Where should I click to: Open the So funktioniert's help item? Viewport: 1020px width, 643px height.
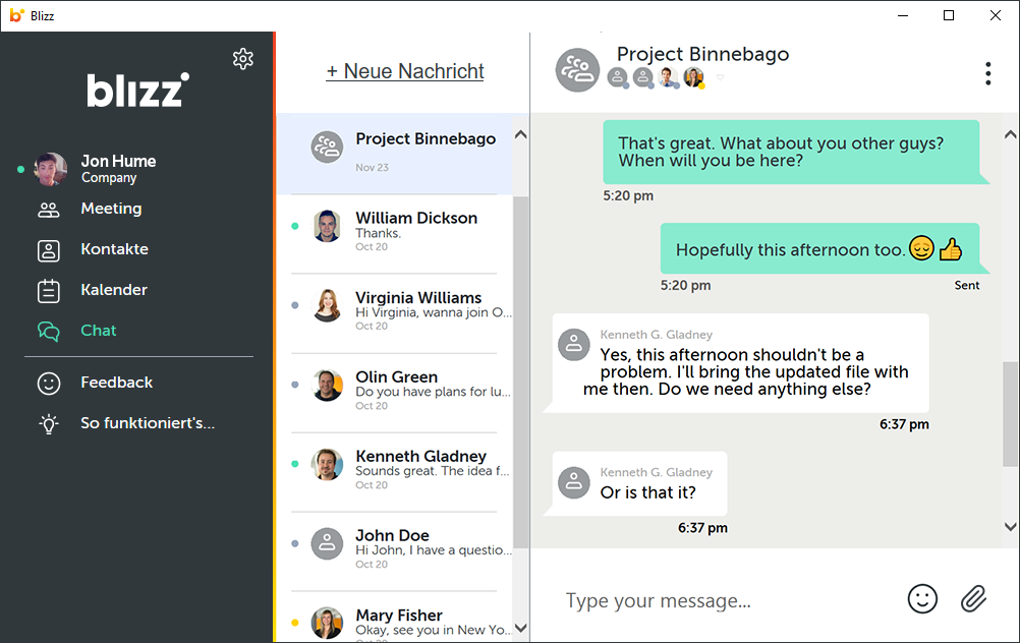[x=147, y=423]
